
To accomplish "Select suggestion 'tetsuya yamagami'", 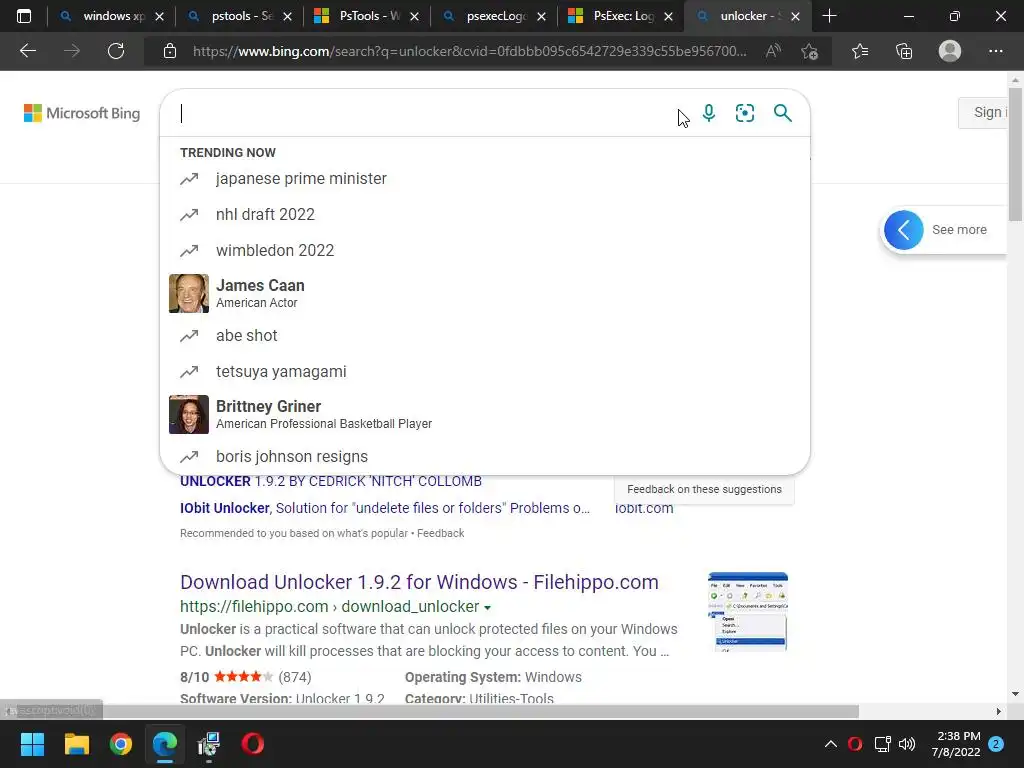I will 485,371.
